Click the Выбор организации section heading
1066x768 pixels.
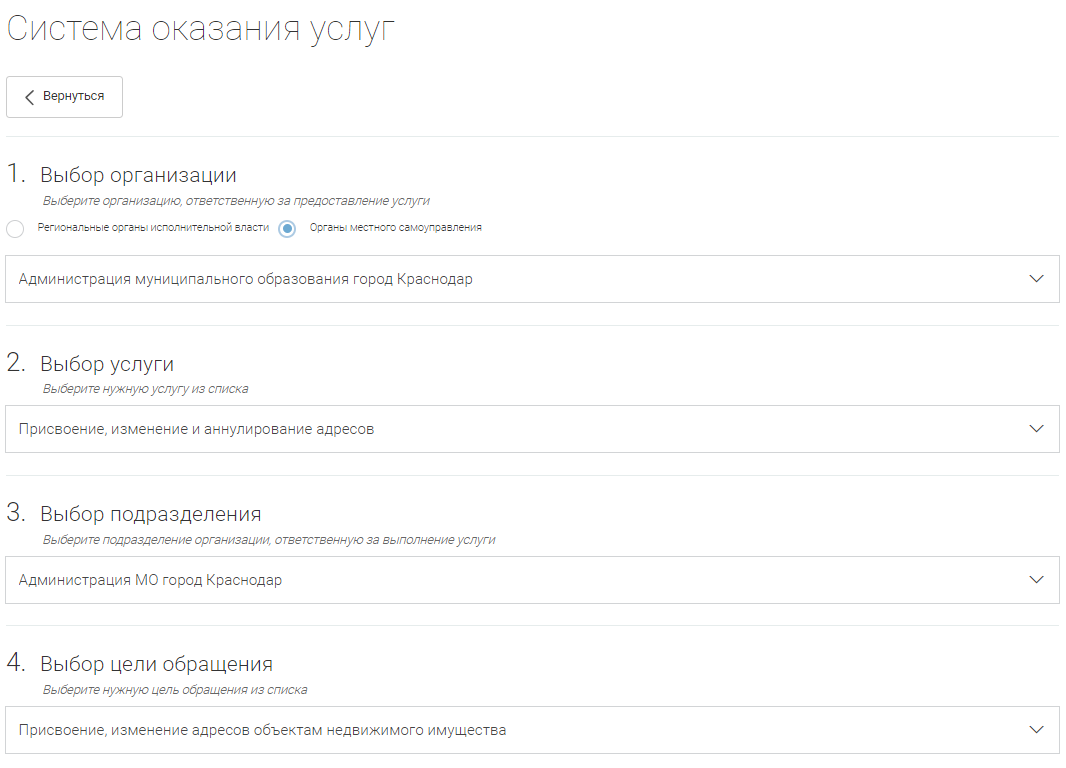point(138,175)
